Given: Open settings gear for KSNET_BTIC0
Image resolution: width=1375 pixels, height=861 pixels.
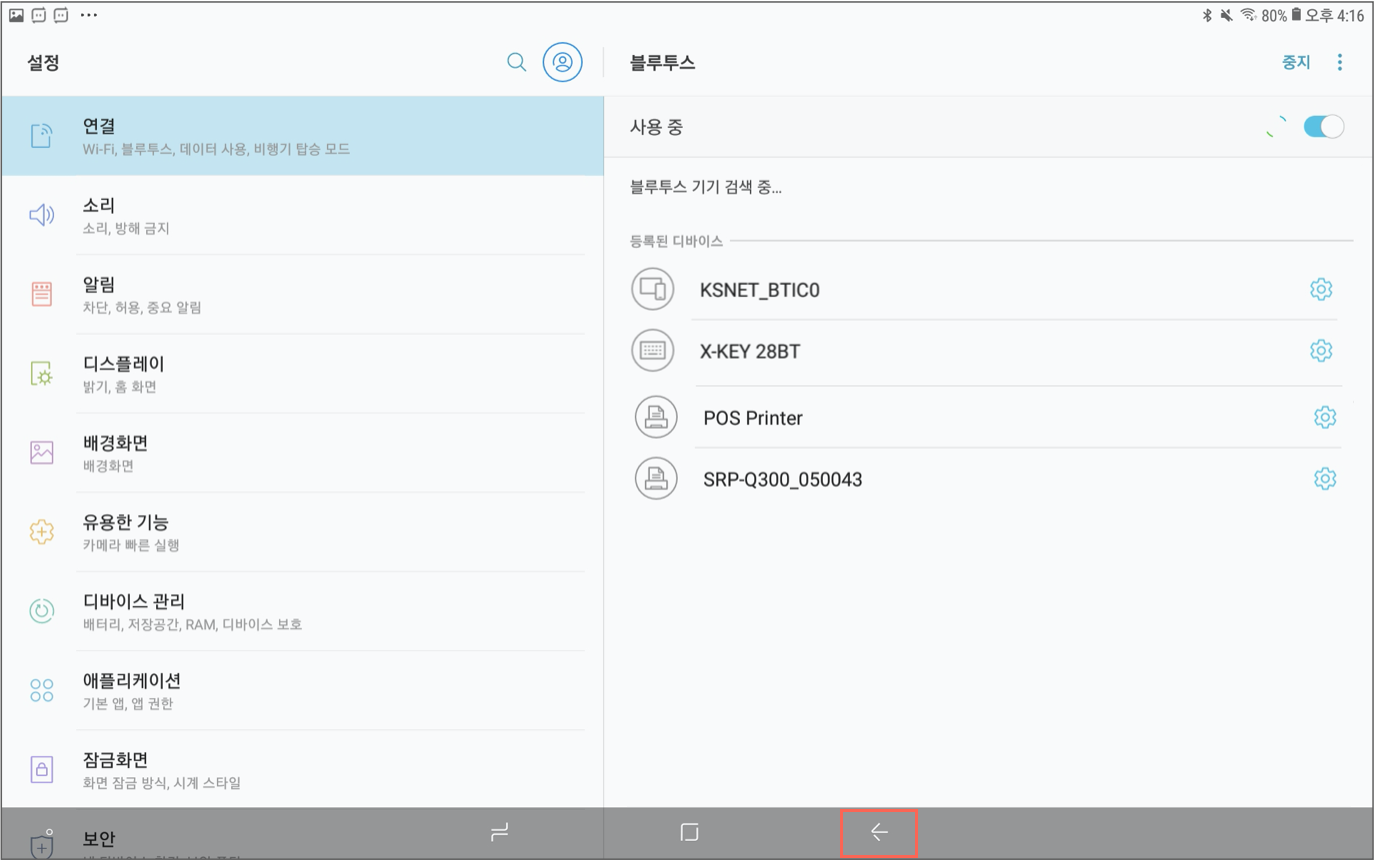Looking at the screenshot, I should 1321,290.
